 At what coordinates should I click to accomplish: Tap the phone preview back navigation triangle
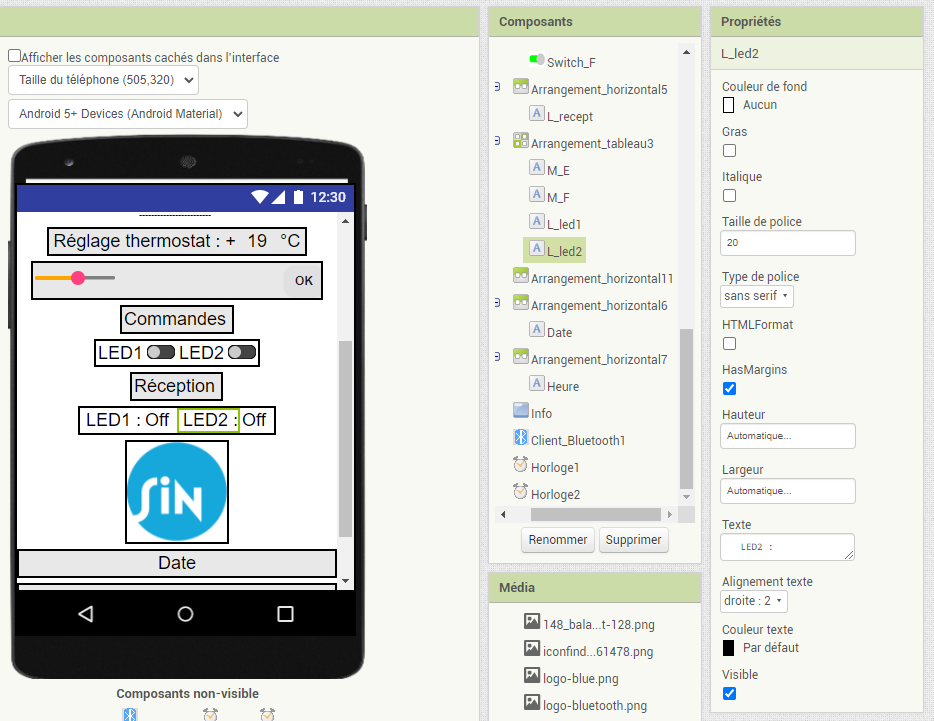pos(86,614)
